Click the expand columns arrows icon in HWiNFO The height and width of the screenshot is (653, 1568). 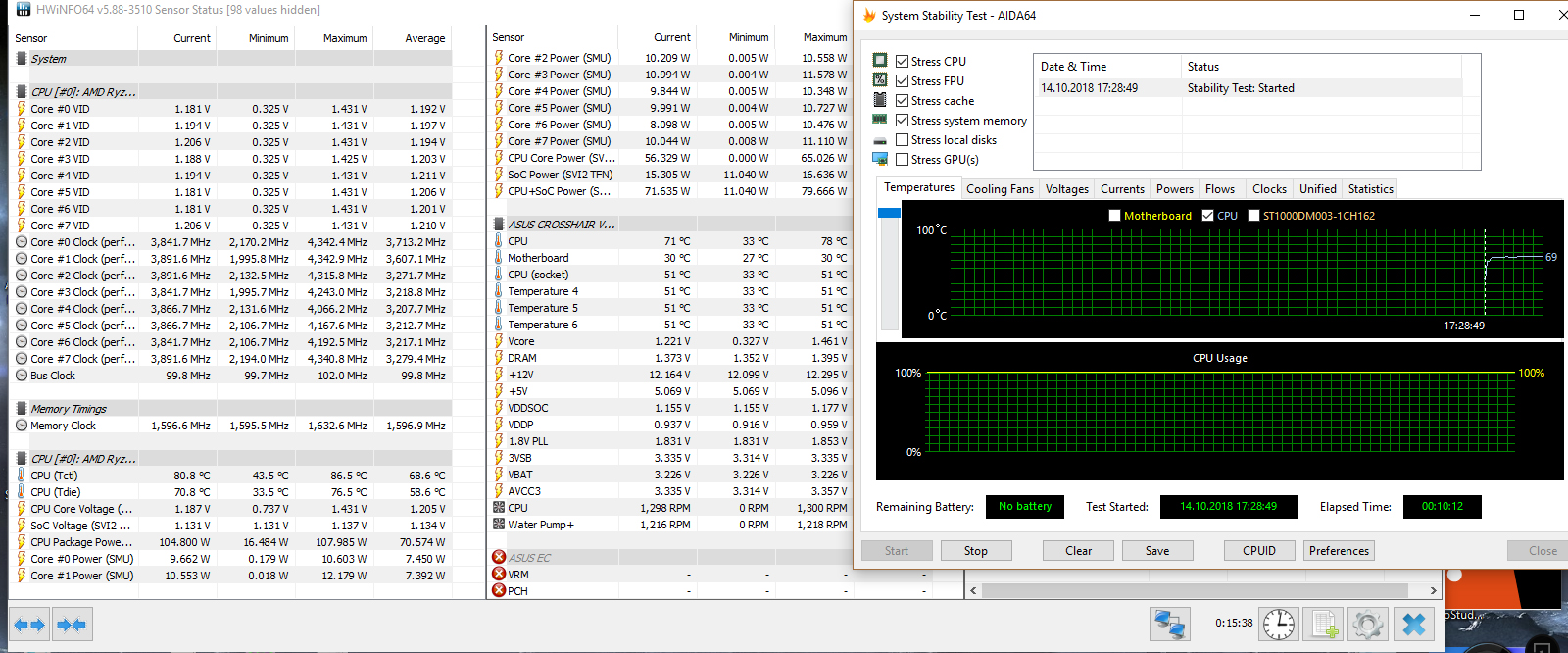coord(28,625)
